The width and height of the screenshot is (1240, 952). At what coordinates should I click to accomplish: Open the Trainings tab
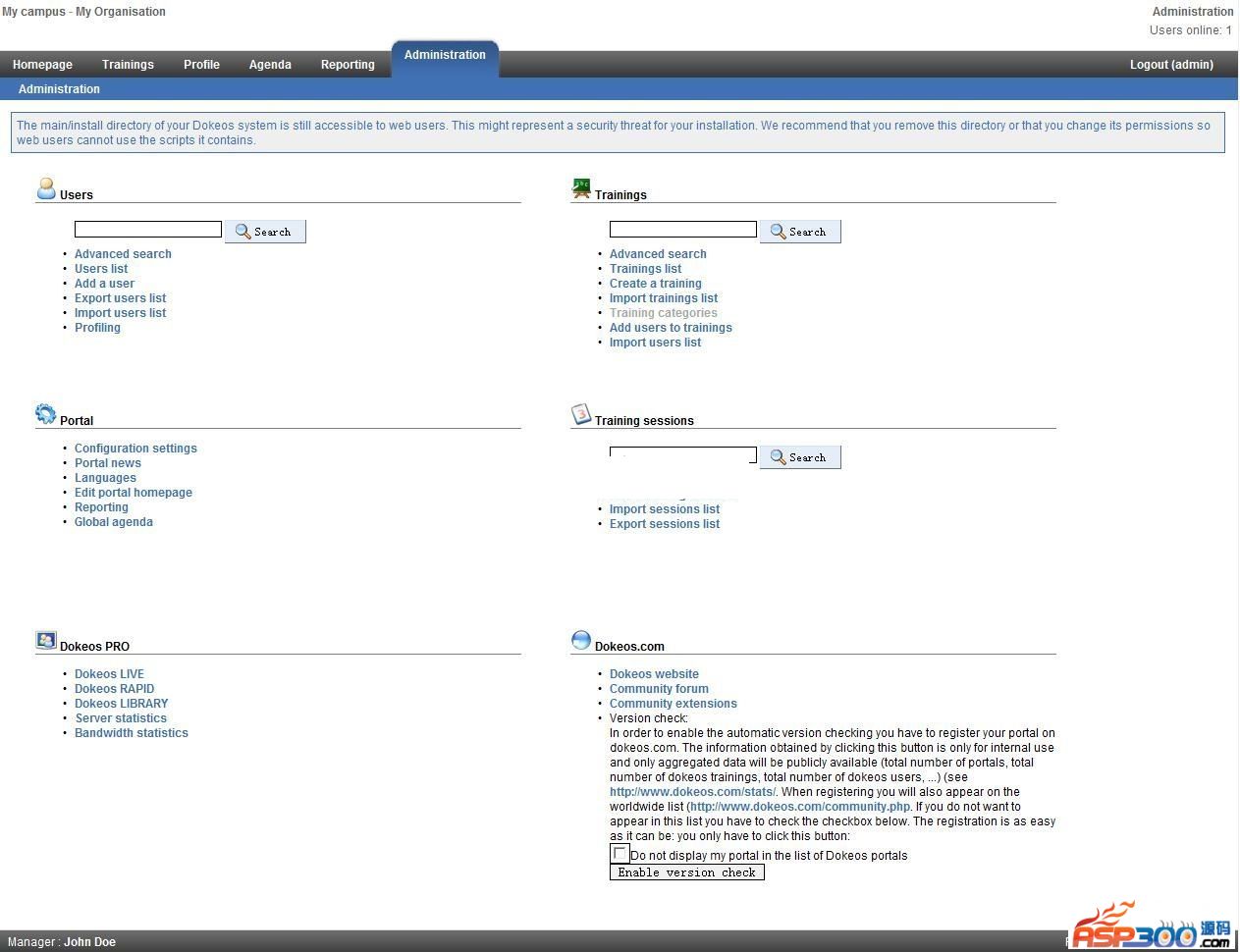128,65
